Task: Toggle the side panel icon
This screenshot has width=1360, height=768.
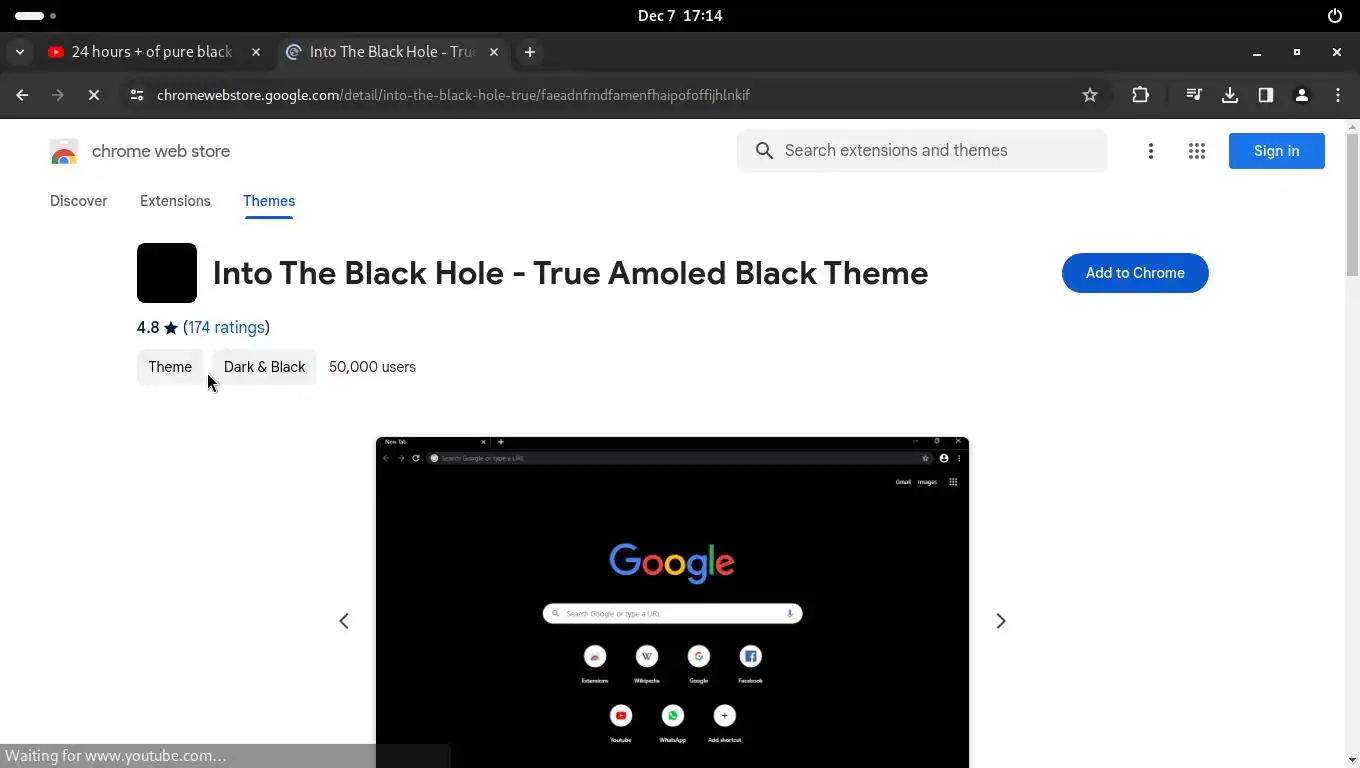Action: click(x=1266, y=95)
